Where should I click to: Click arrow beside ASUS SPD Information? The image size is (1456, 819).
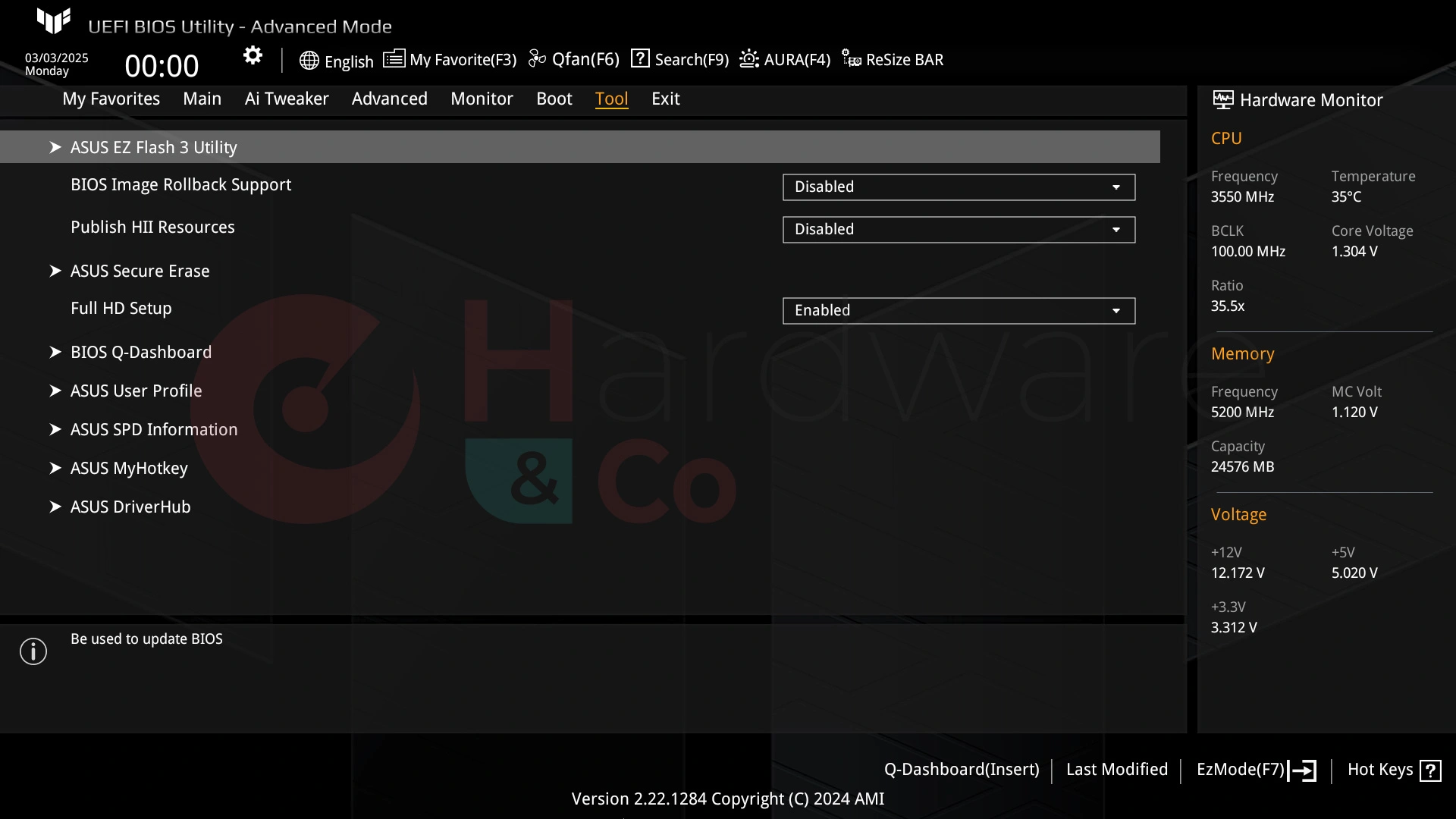pyautogui.click(x=55, y=429)
